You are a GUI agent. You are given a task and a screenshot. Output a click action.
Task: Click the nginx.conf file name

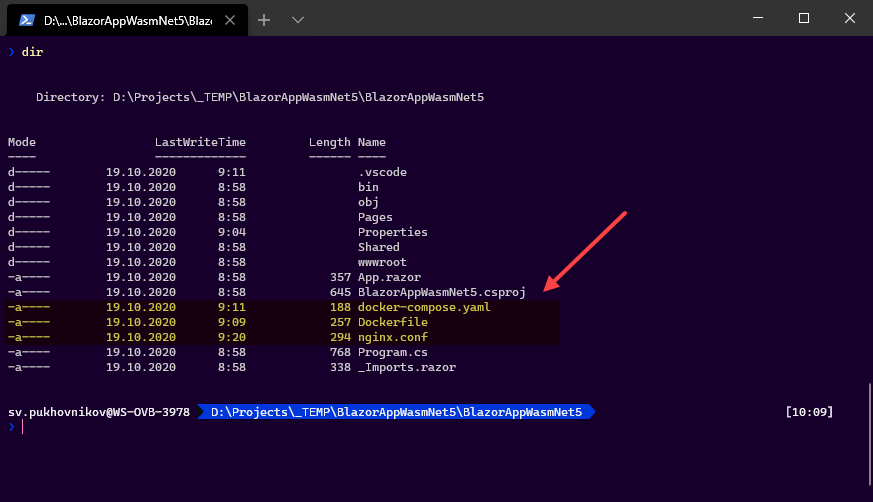[x=393, y=338]
